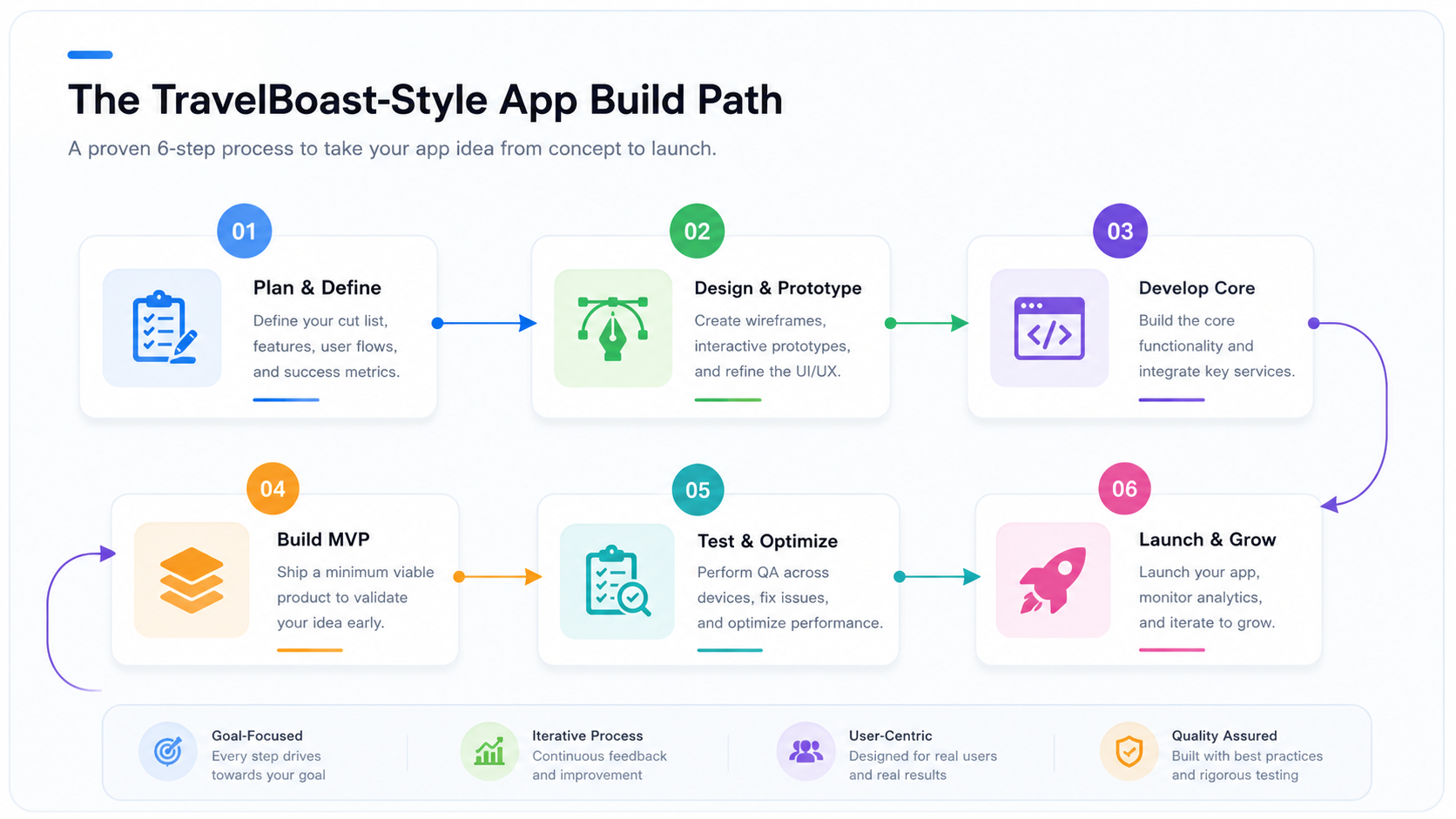Click the clipboard checklist icon for Plan & Define
Screen dimensions: 1456x819
[163, 327]
